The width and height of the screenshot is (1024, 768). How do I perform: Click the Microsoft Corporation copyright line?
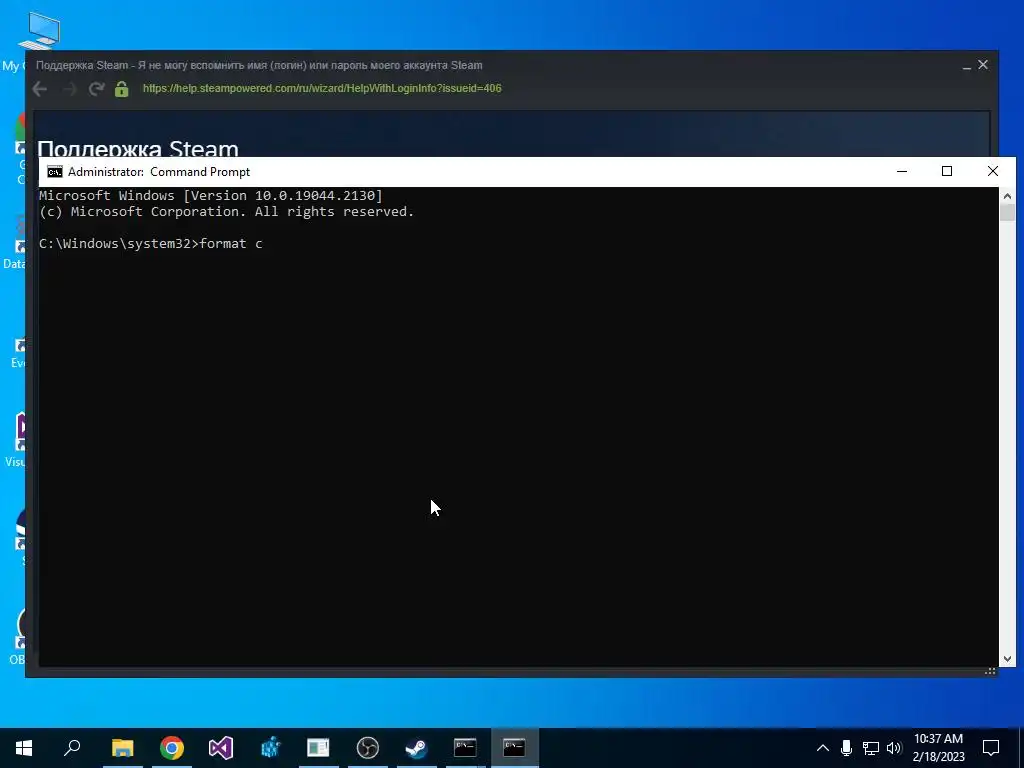[227, 212]
